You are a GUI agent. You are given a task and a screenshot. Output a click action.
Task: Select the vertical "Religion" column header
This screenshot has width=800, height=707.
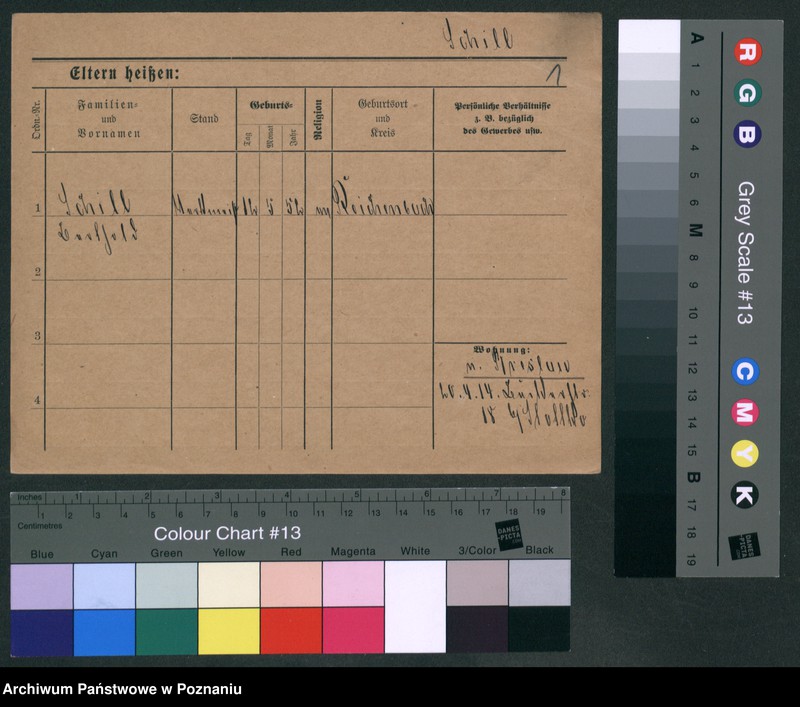pyautogui.click(x=318, y=119)
